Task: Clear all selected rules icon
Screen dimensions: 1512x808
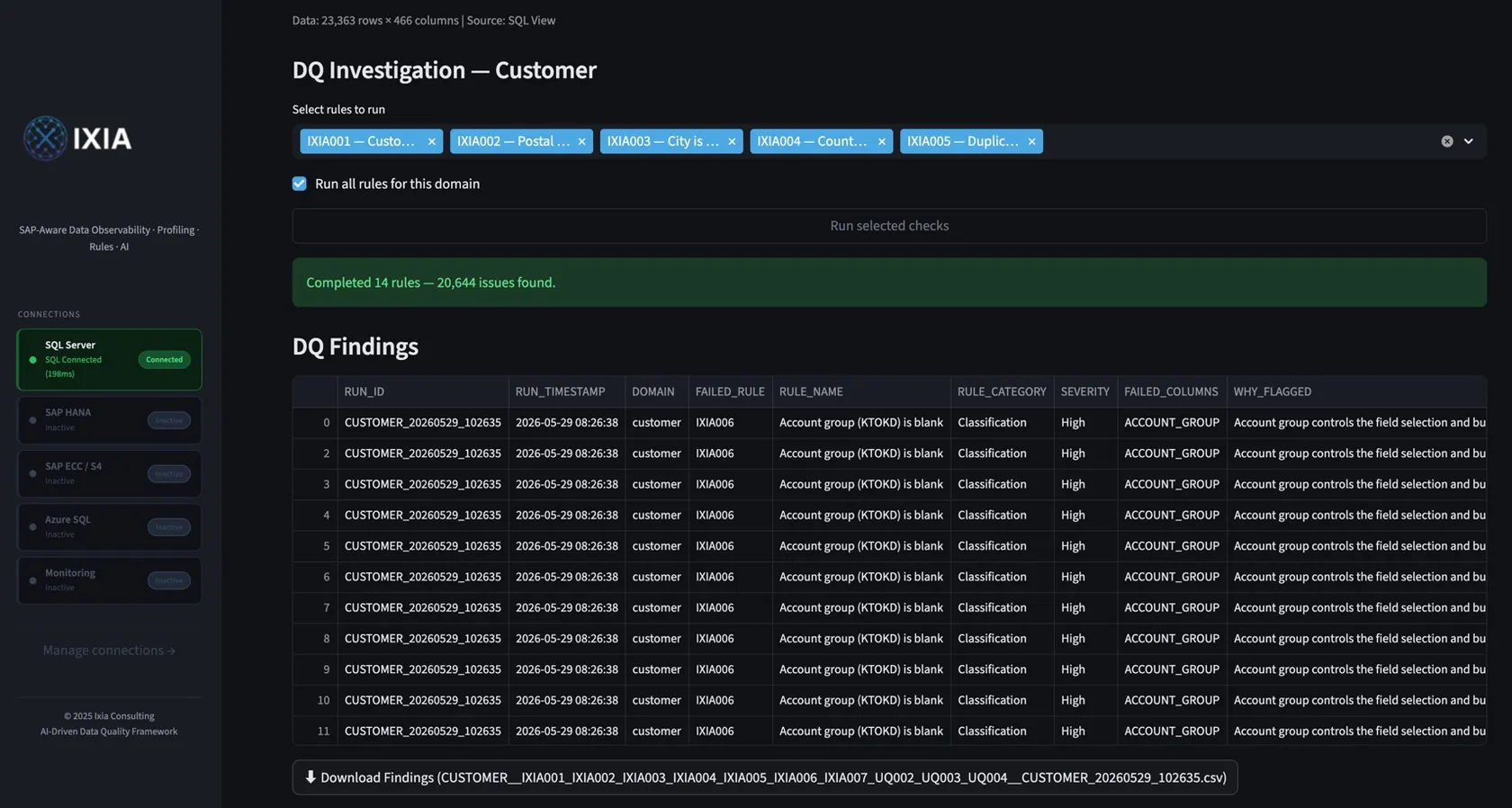Action: point(1446,141)
